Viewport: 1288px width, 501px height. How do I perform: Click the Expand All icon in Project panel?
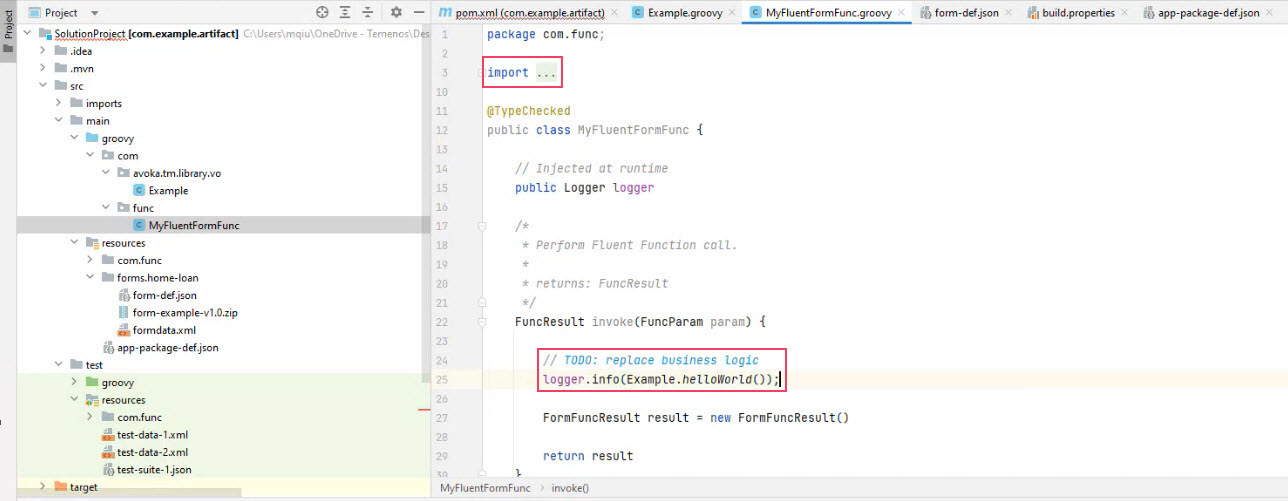(345, 13)
